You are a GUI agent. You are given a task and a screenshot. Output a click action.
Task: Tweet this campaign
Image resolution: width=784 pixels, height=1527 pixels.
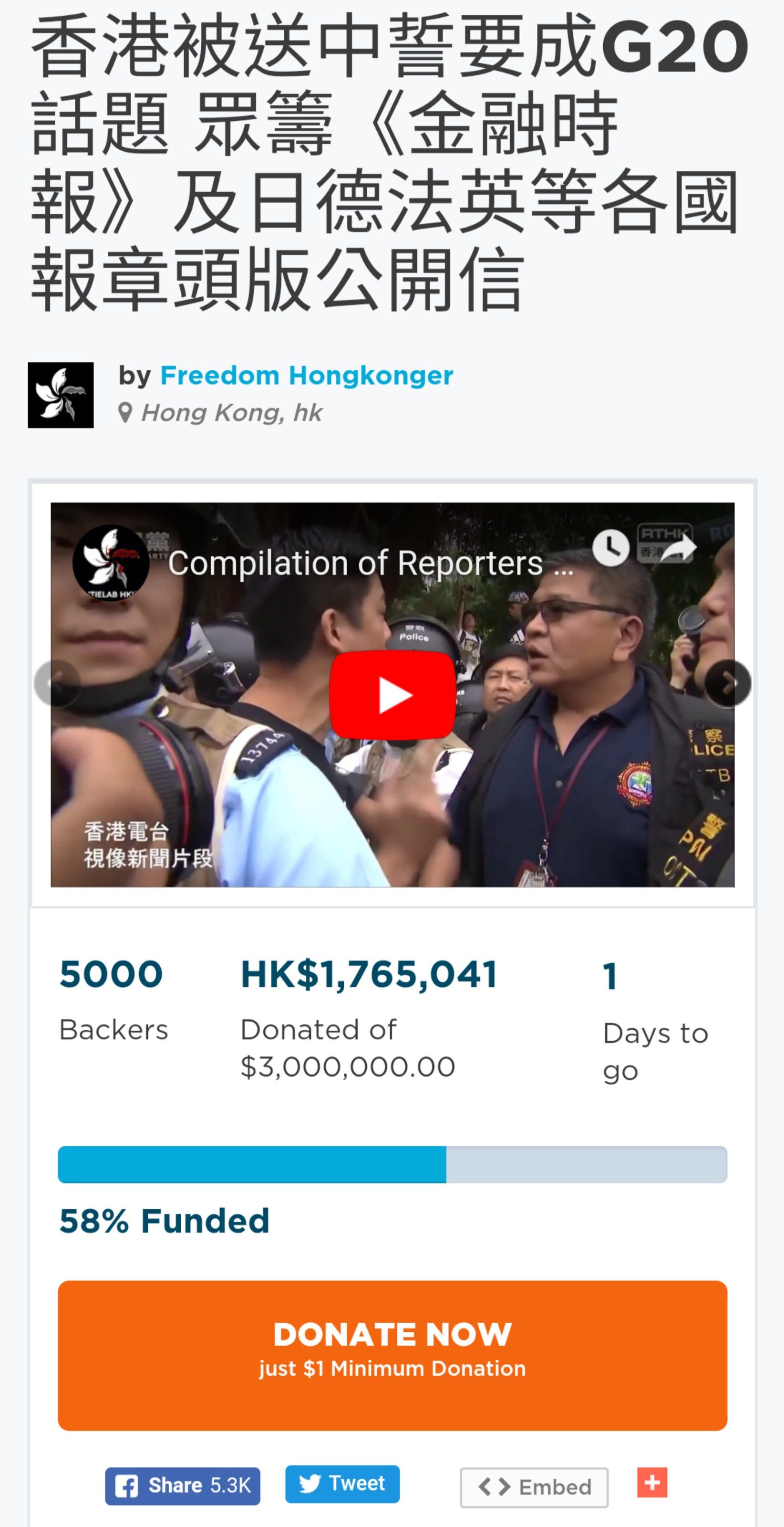(x=342, y=1484)
